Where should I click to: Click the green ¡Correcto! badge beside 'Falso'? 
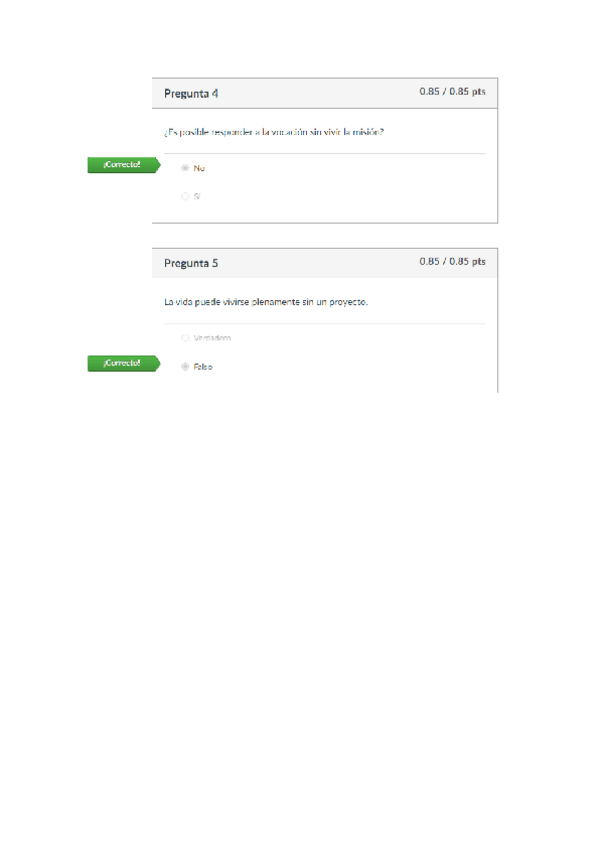[124, 363]
